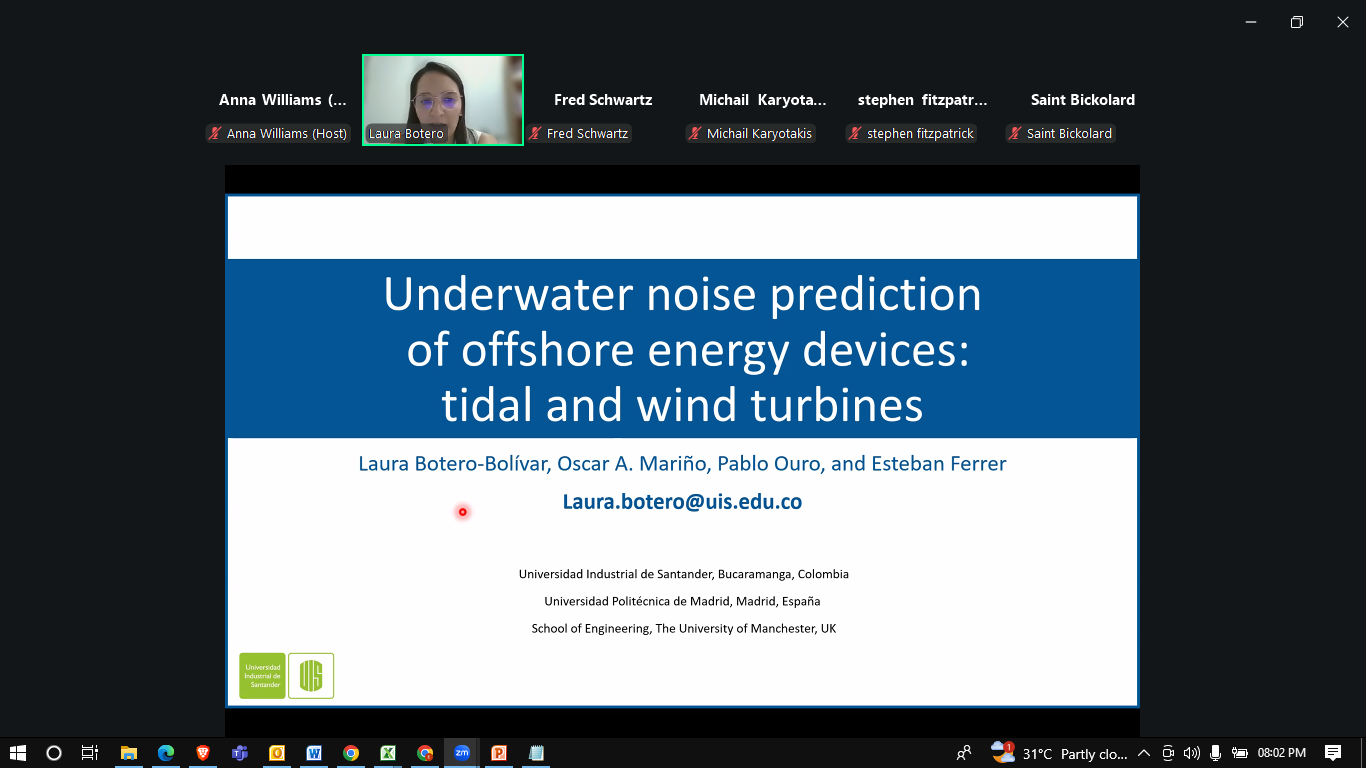Screen dimensions: 1366x768
Task: Click the Zoom icon in taskbar
Action: (x=462, y=753)
